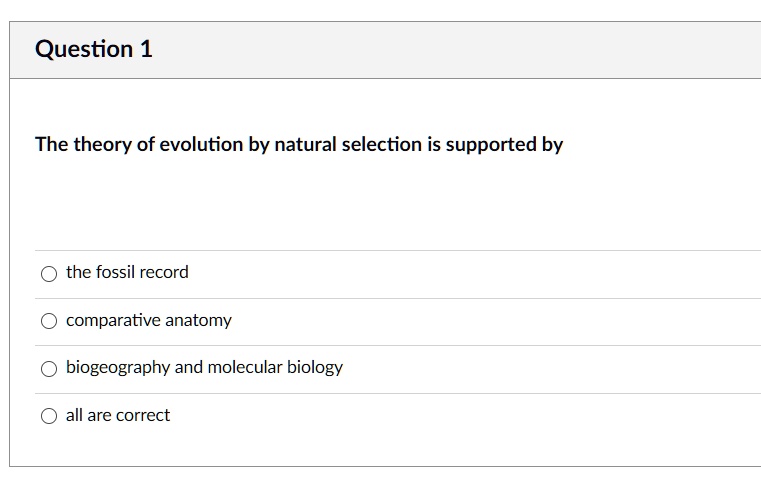Click the word 'comparative' in option two
This screenshot has height=478, width=761.
point(113,320)
